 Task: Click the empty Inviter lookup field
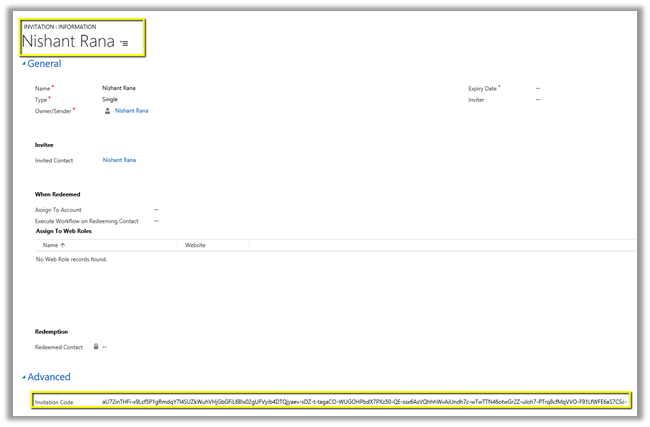[x=538, y=100]
